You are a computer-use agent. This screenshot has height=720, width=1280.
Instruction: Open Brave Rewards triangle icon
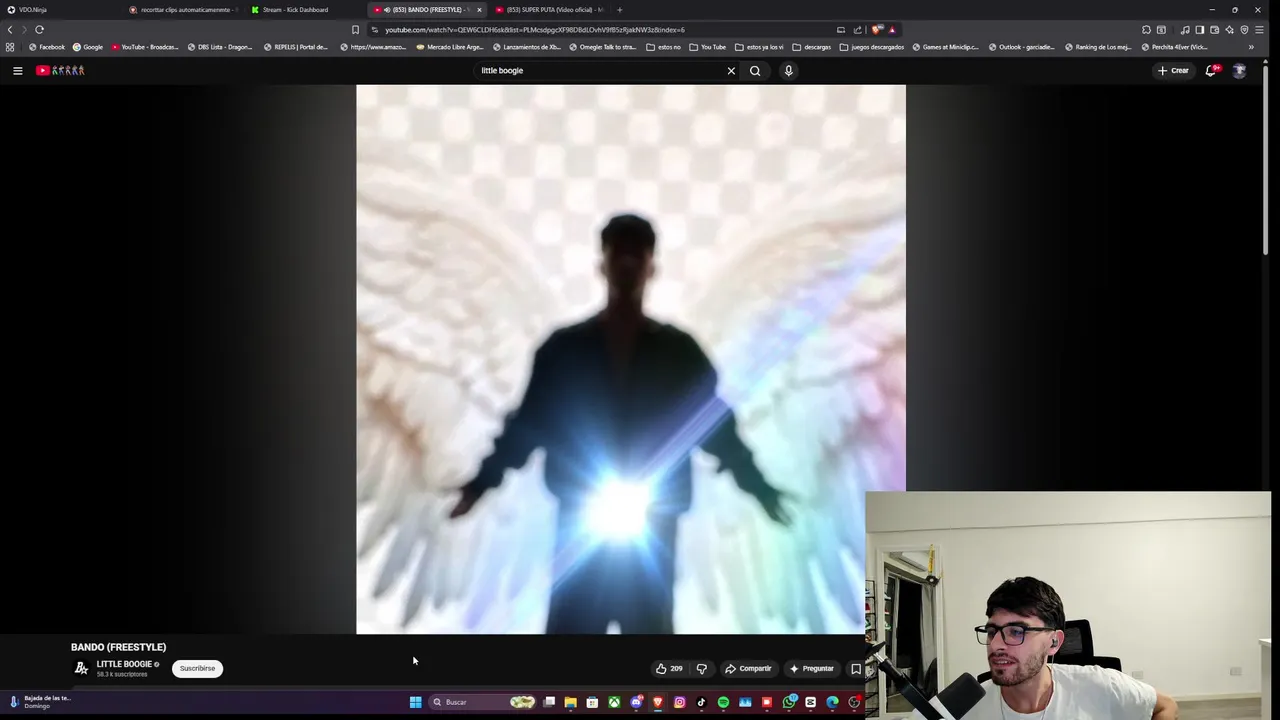(x=892, y=29)
